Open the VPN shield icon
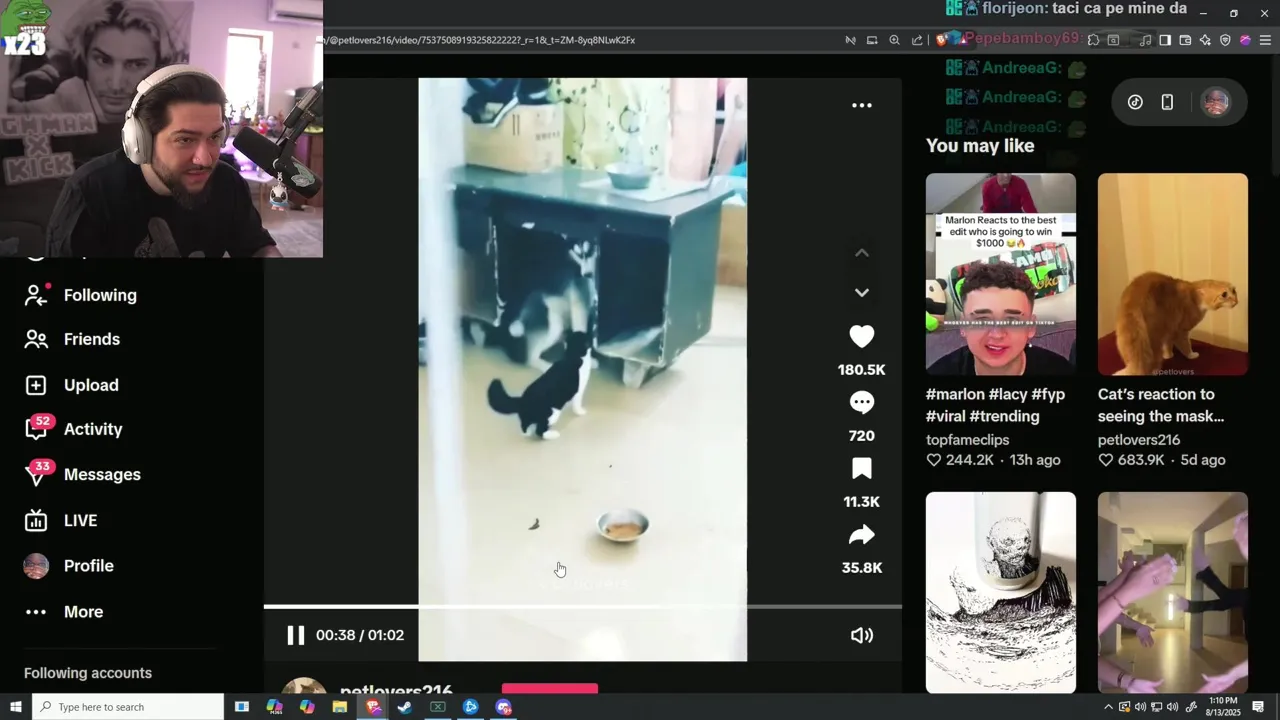Screen dimensions: 1280x720 (x=1225, y=40)
